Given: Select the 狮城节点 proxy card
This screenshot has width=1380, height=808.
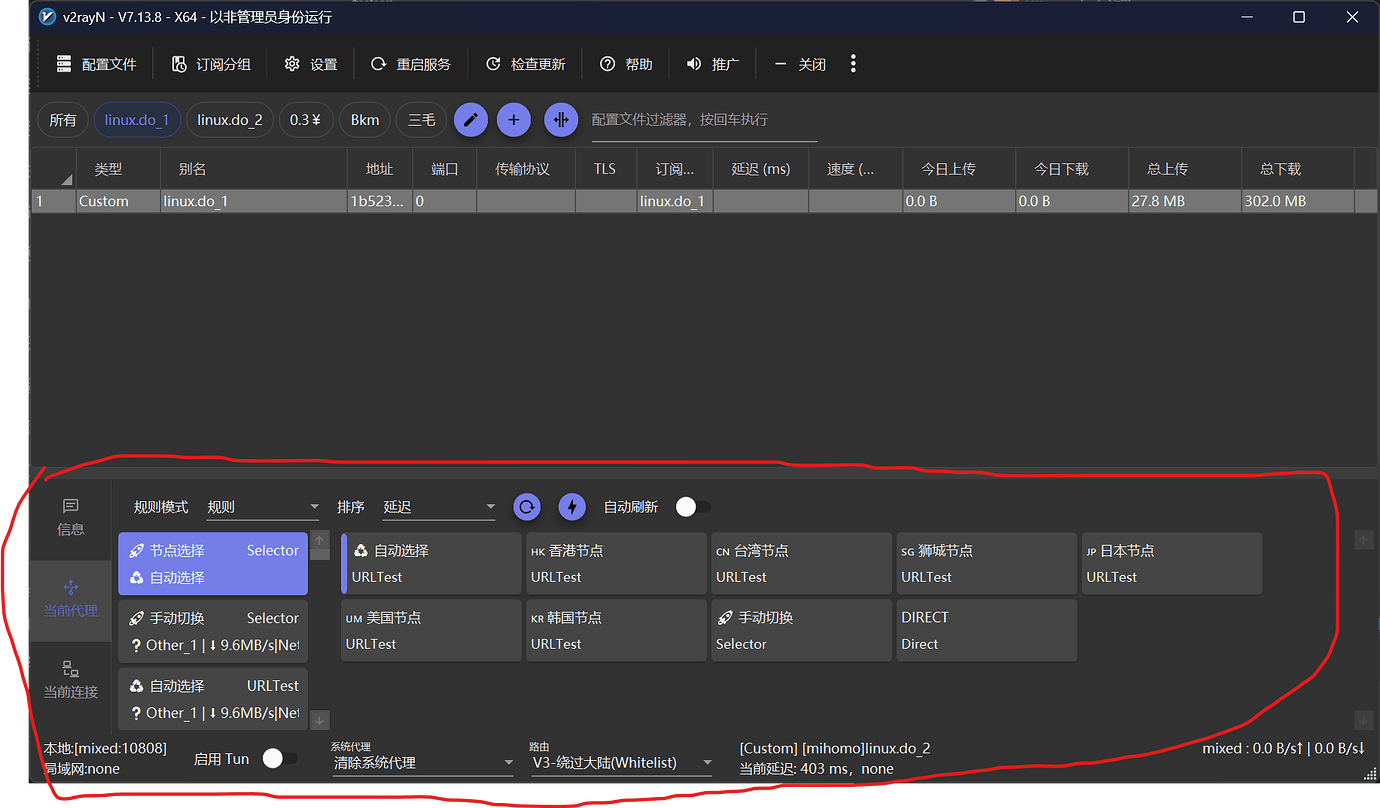Looking at the screenshot, I should click(987, 564).
